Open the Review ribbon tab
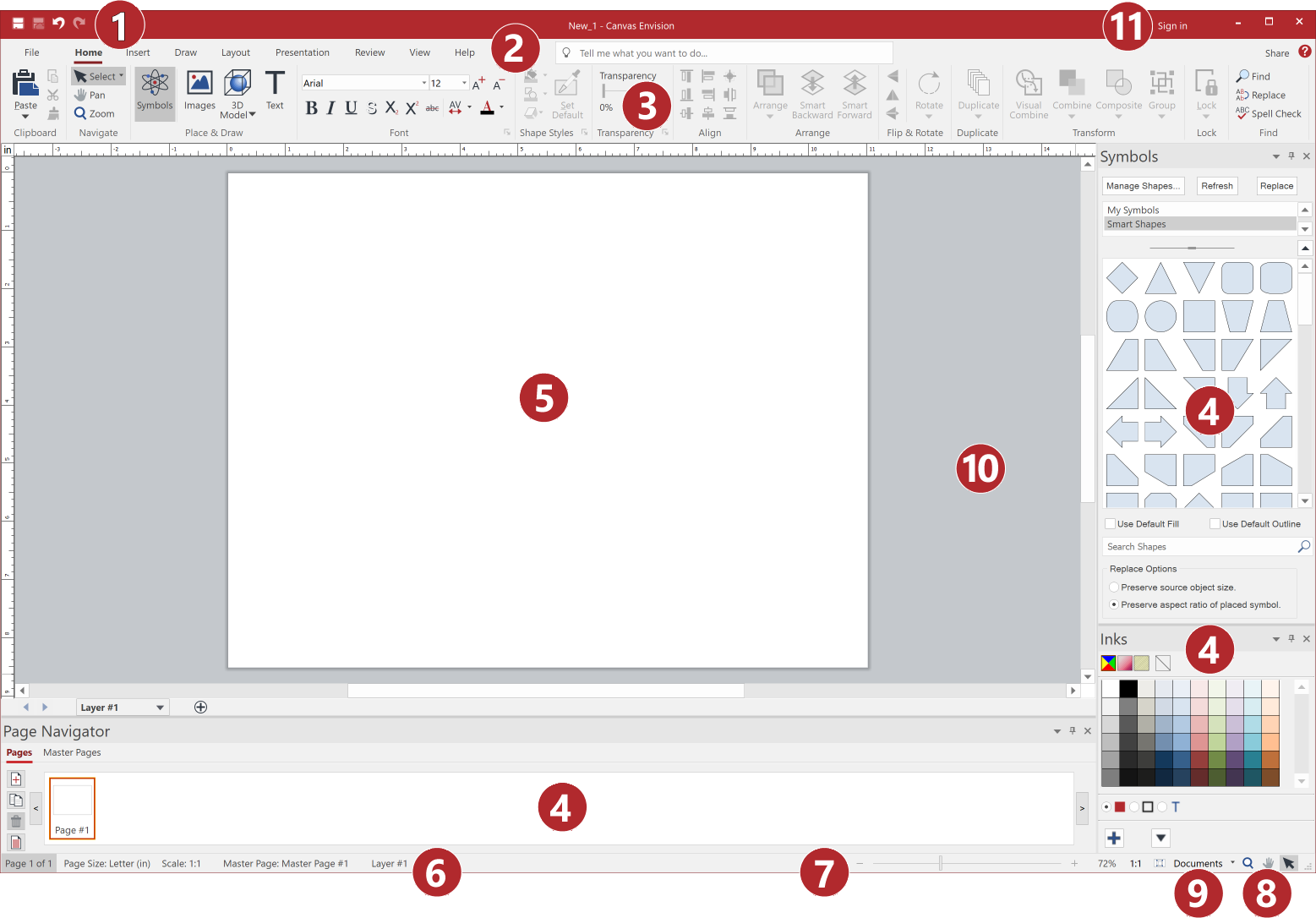1316x918 pixels. point(369,52)
